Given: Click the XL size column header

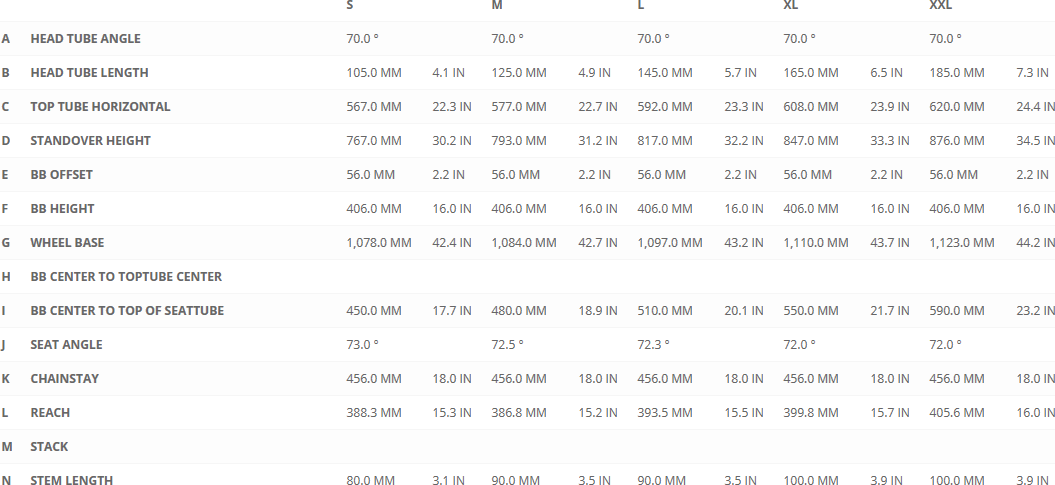Looking at the screenshot, I should click(x=790, y=6).
